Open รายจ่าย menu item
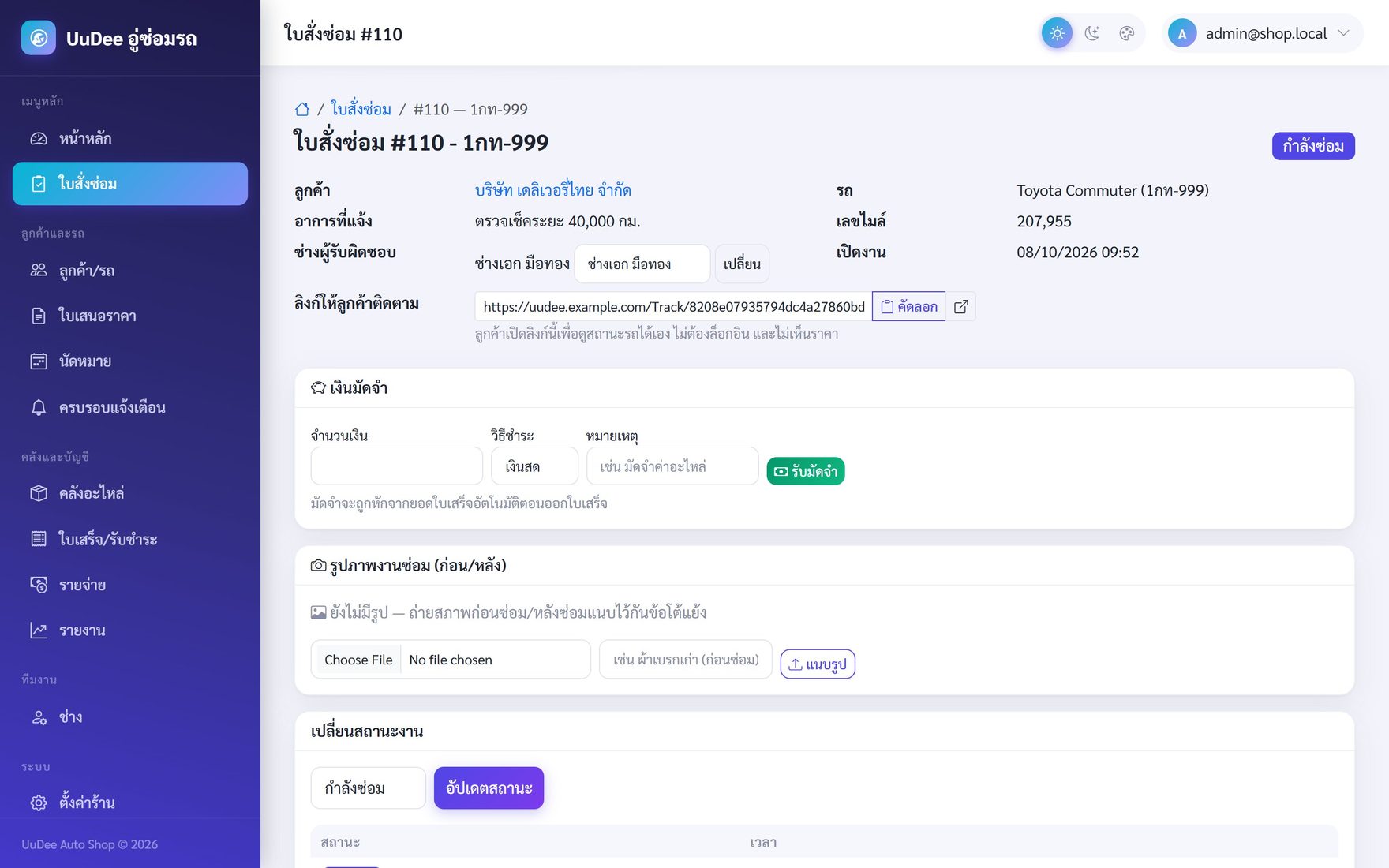 pyautogui.click(x=130, y=585)
